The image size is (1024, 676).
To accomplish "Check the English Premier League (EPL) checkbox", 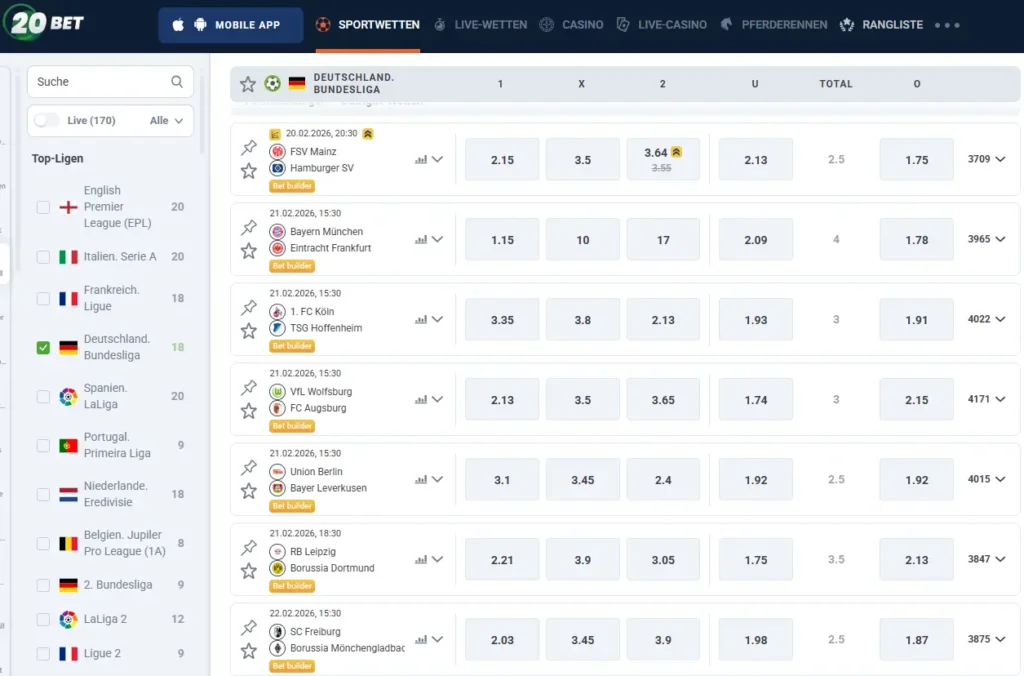I will click(43, 207).
